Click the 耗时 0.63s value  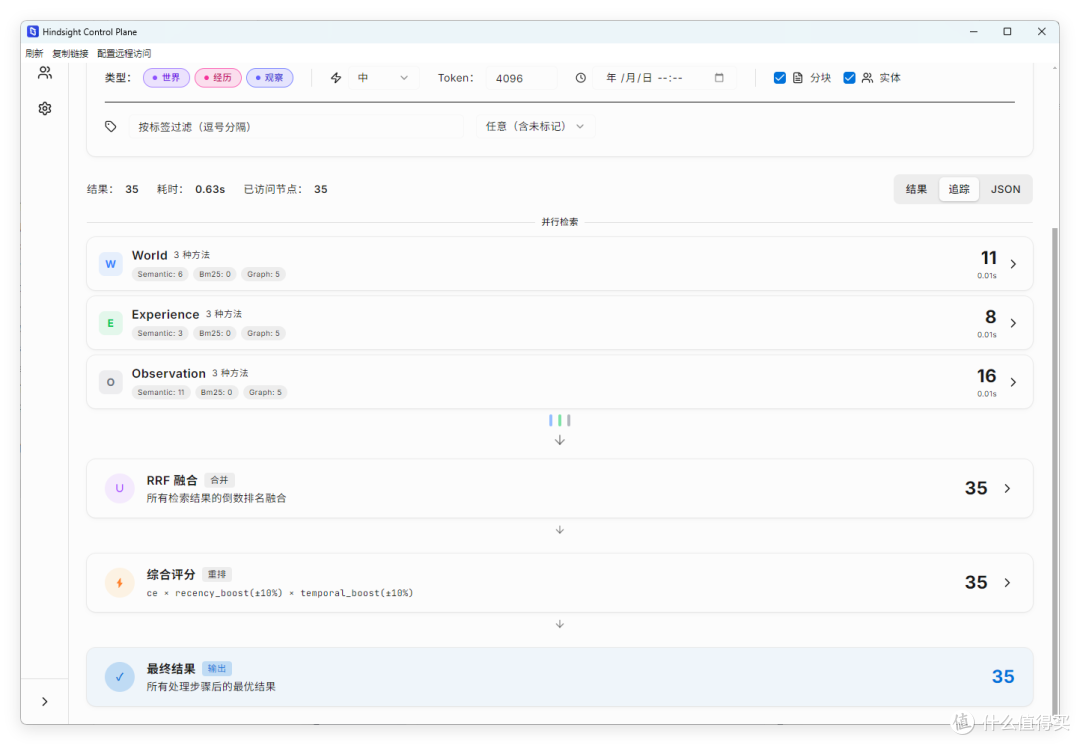point(210,189)
